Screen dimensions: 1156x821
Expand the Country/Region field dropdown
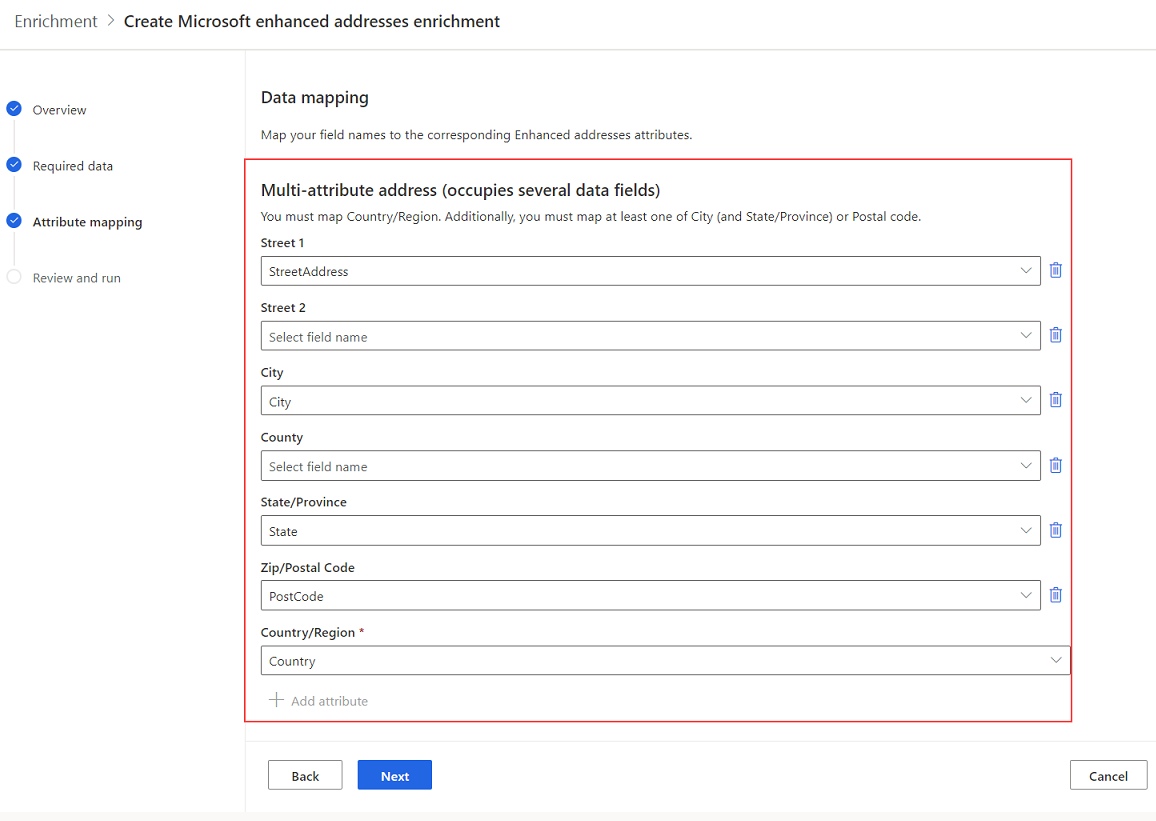[x=1055, y=660]
